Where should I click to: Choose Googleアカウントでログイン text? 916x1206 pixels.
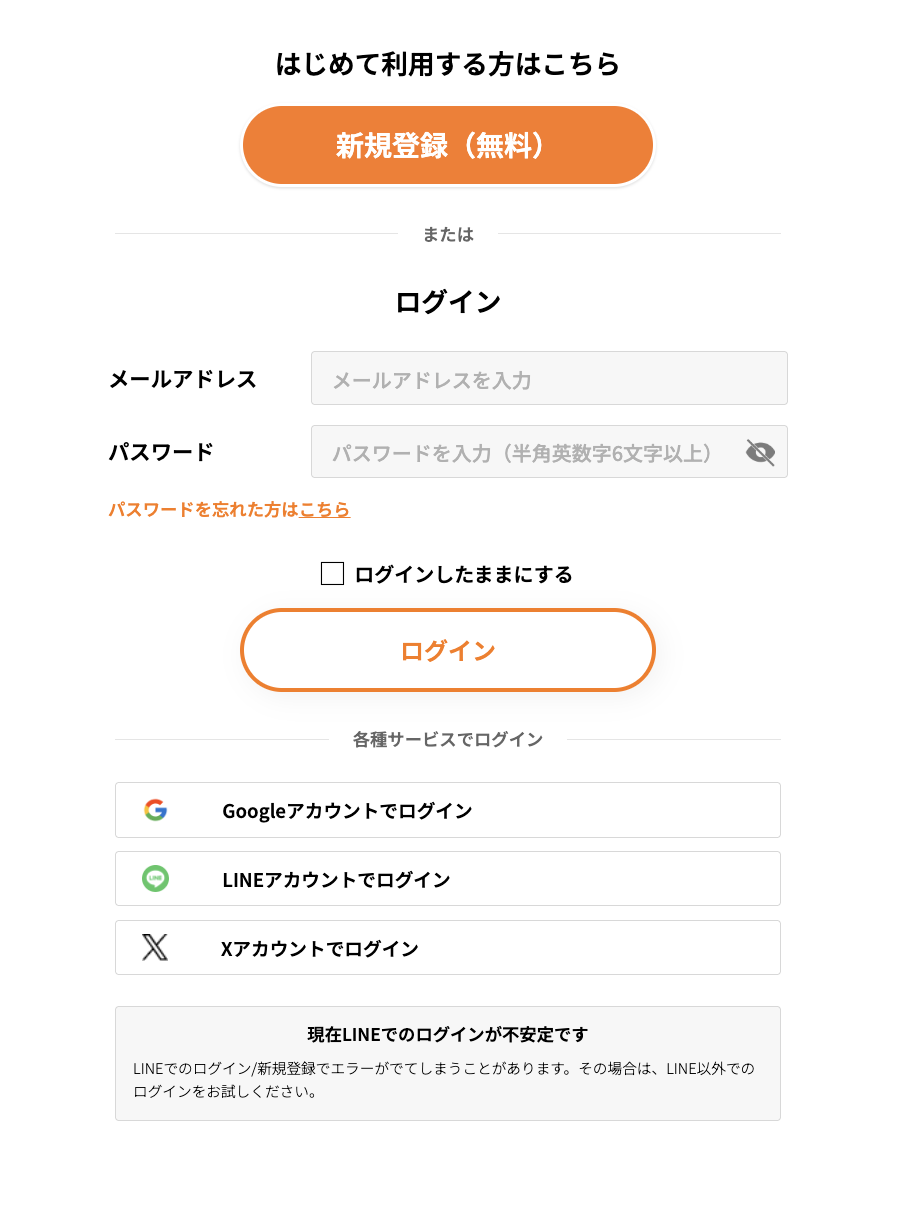coord(347,811)
